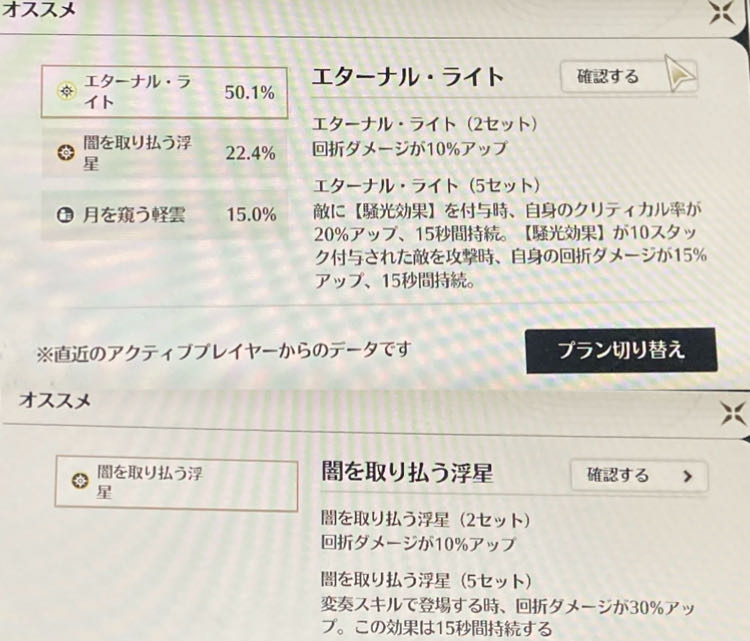Screen dimensions: 750x641
Task: Click the 50.1% usage value
Action: pos(251,93)
